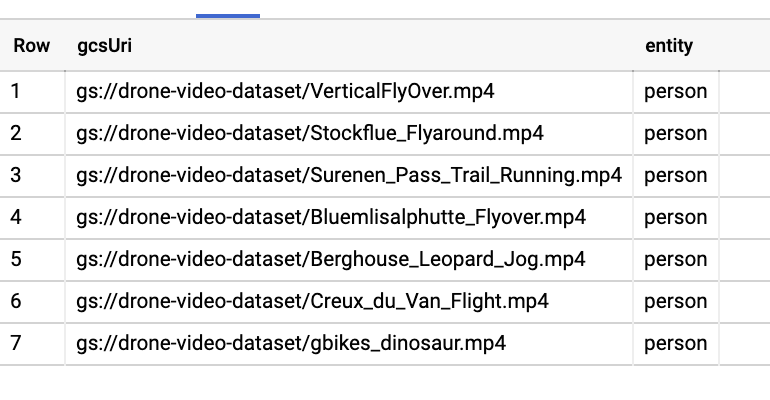The height and width of the screenshot is (400, 770).
Task: Select row number 7 cell
Action: coord(16,344)
